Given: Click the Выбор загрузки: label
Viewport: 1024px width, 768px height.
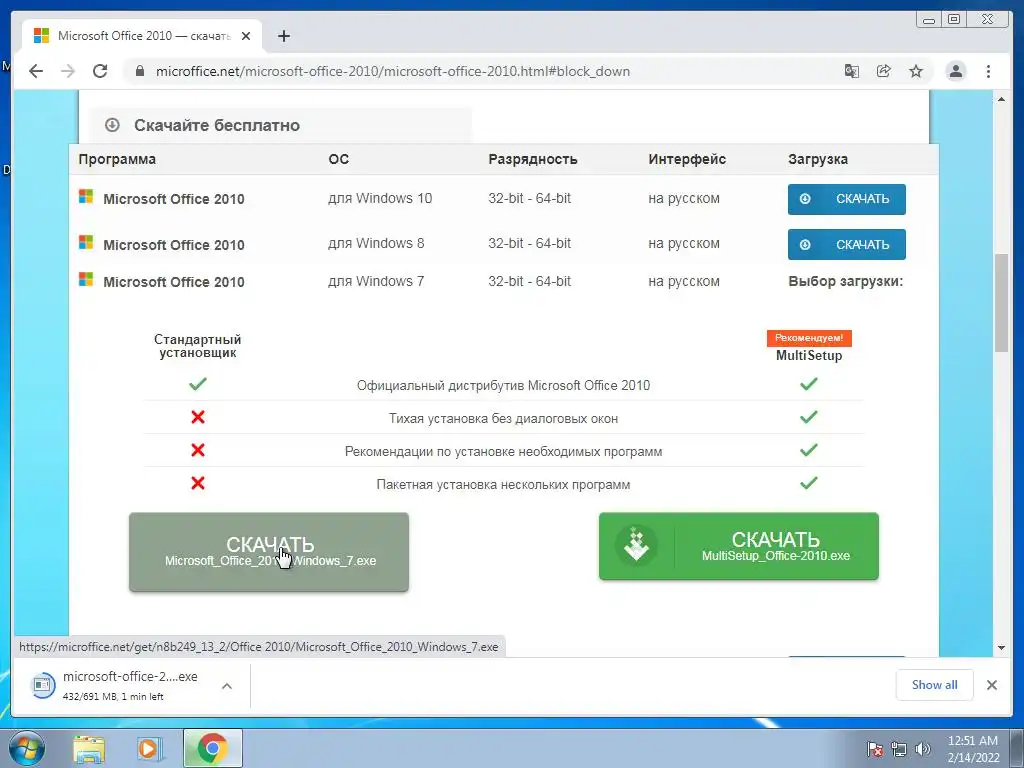Looking at the screenshot, I should (846, 281).
